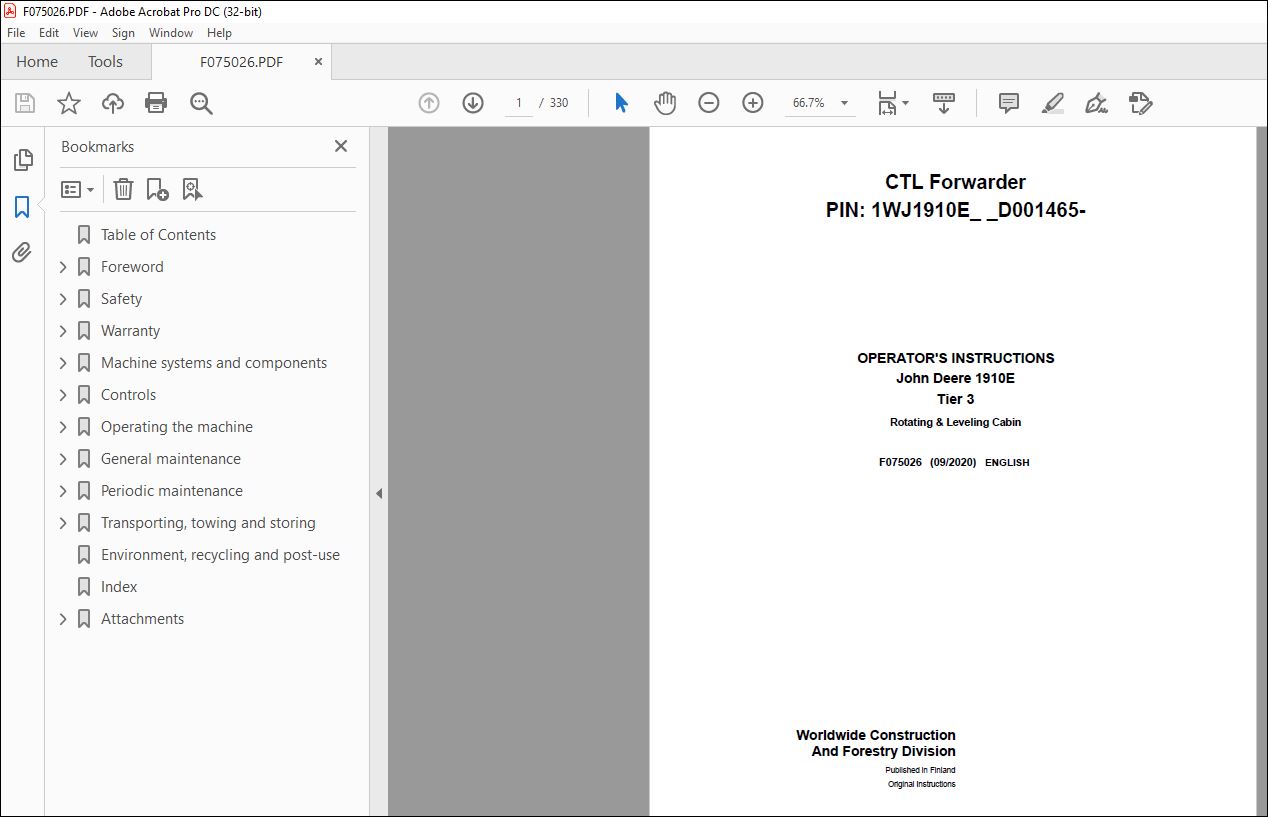The height and width of the screenshot is (817, 1268).
Task: Close the F075026.PDF tab
Action: pyautogui.click(x=318, y=62)
